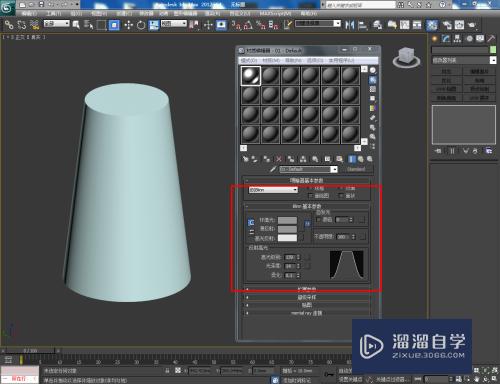Switch to the Motion command panel tab
The height and width of the screenshot is (384, 500).
tap(469, 39)
